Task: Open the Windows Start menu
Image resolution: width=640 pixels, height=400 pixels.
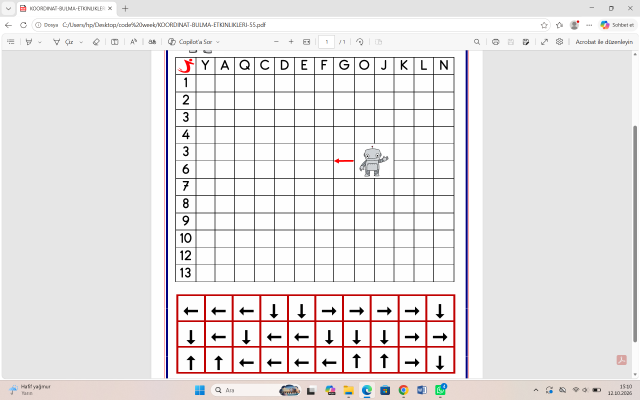Action: [200, 390]
